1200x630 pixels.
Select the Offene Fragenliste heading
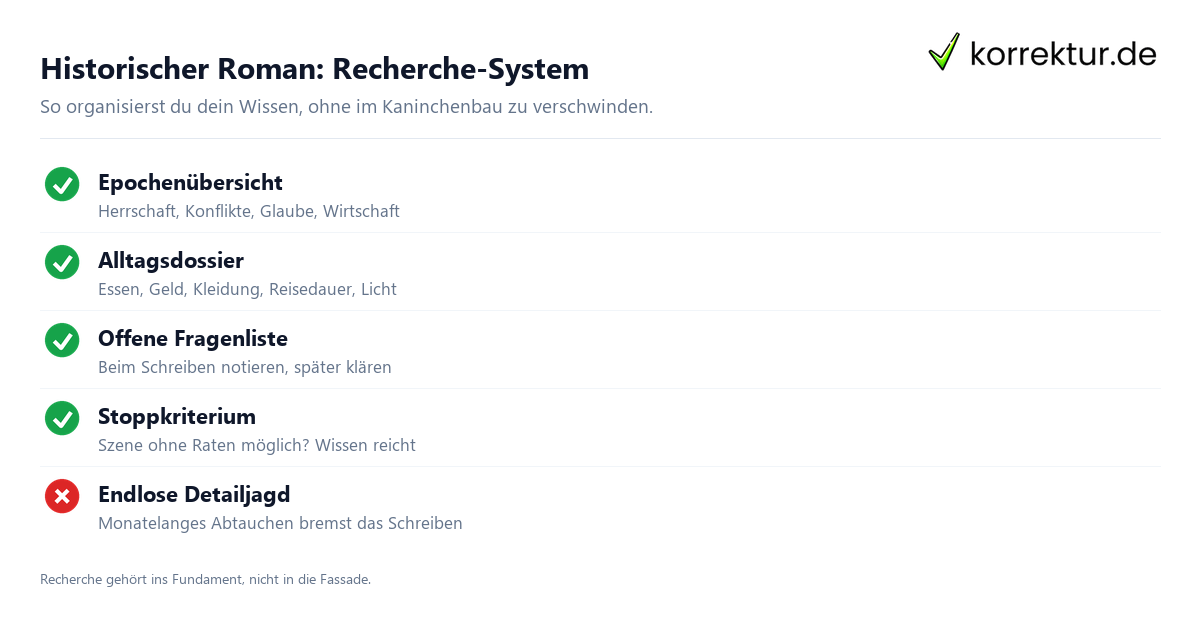(x=193, y=339)
